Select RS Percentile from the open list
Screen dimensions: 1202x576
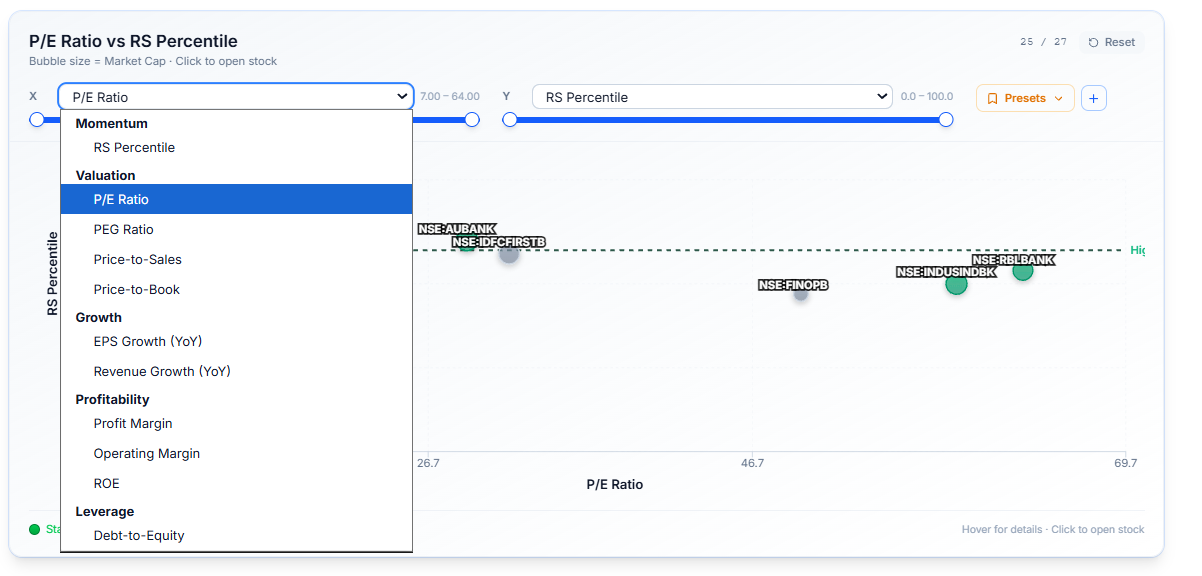236,147
